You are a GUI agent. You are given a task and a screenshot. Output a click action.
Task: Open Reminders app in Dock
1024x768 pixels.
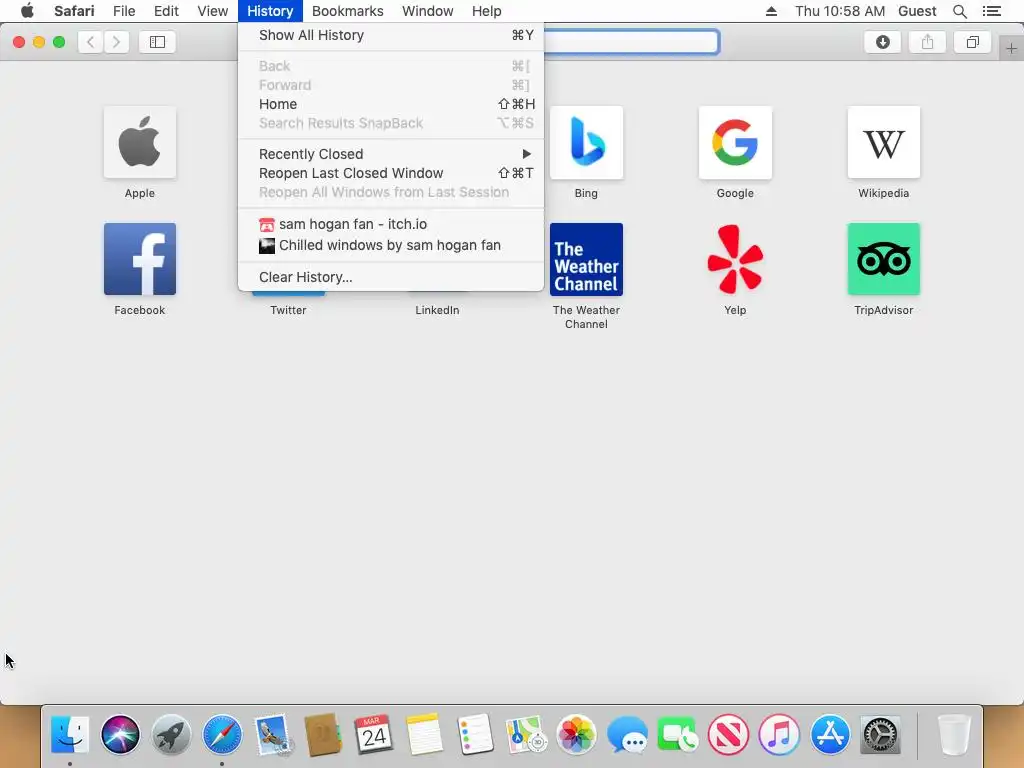pyautogui.click(x=475, y=734)
